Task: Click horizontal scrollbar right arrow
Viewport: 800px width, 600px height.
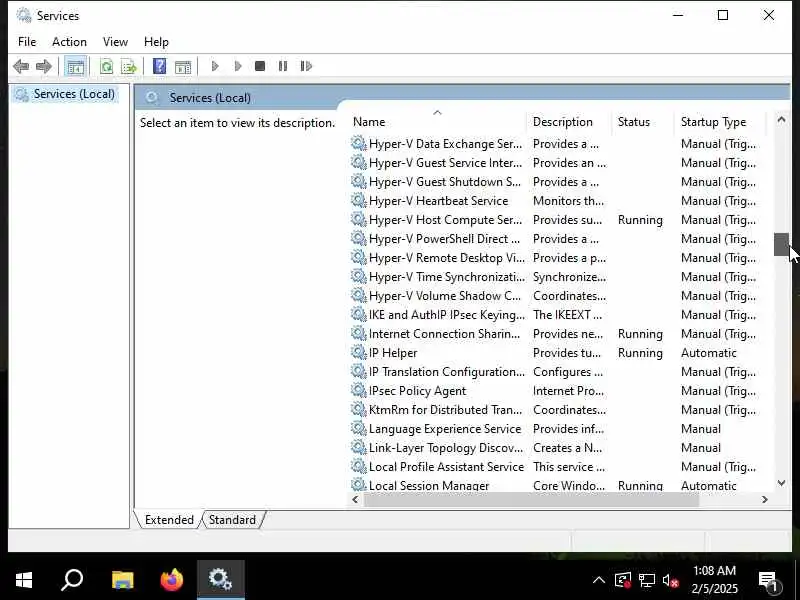Action: point(764,499)
